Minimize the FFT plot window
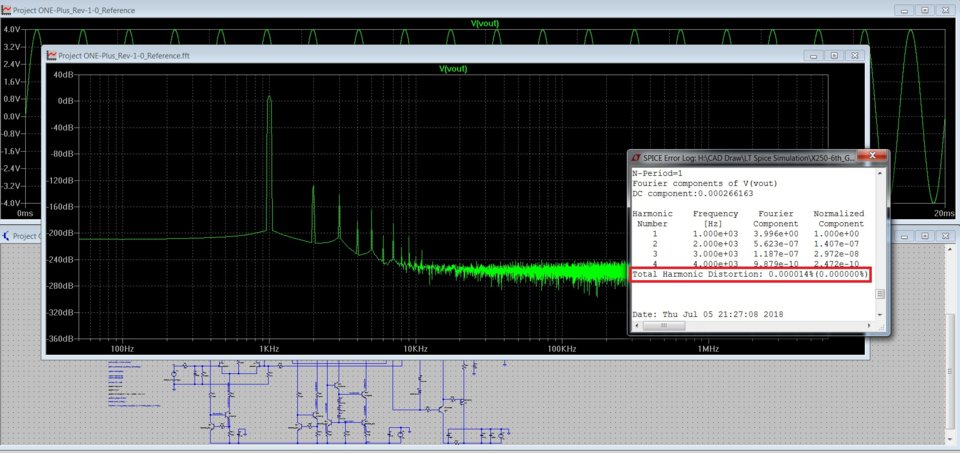Viewport: 960px width, 453px height. tap(814, 56)
